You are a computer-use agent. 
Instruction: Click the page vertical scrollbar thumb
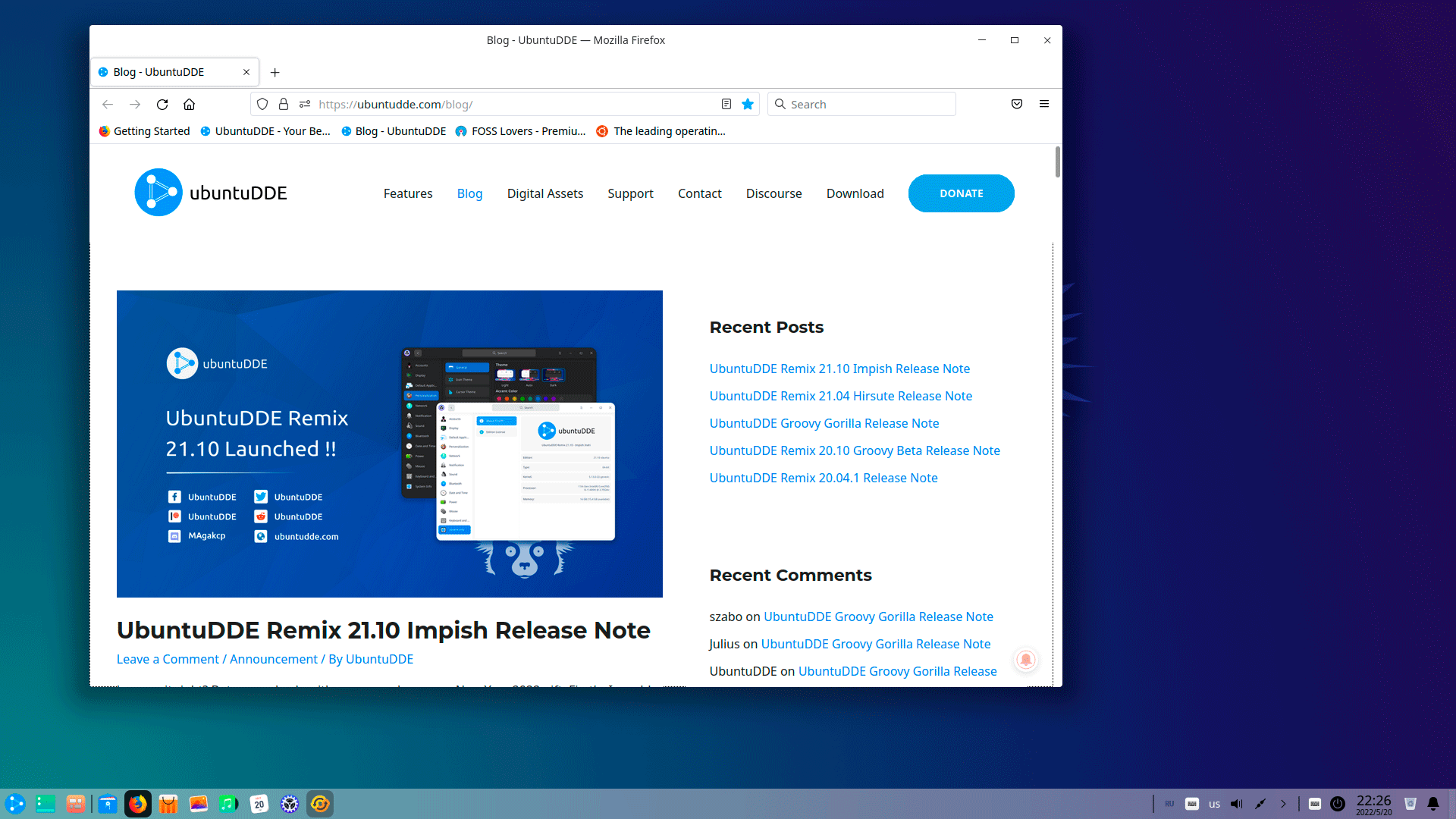click(1057, 162)
